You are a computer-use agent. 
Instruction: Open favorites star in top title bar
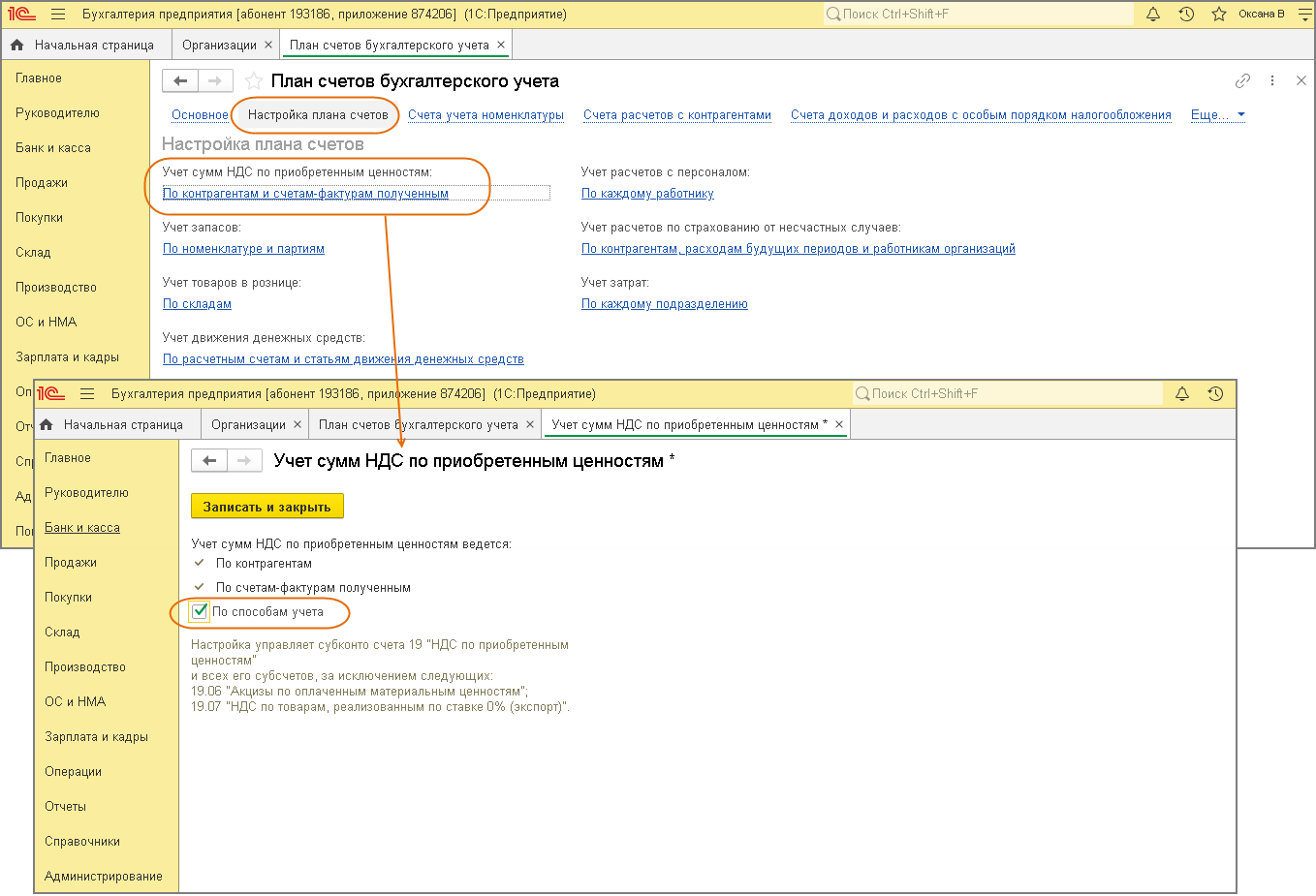click(x=1219, y=15)
